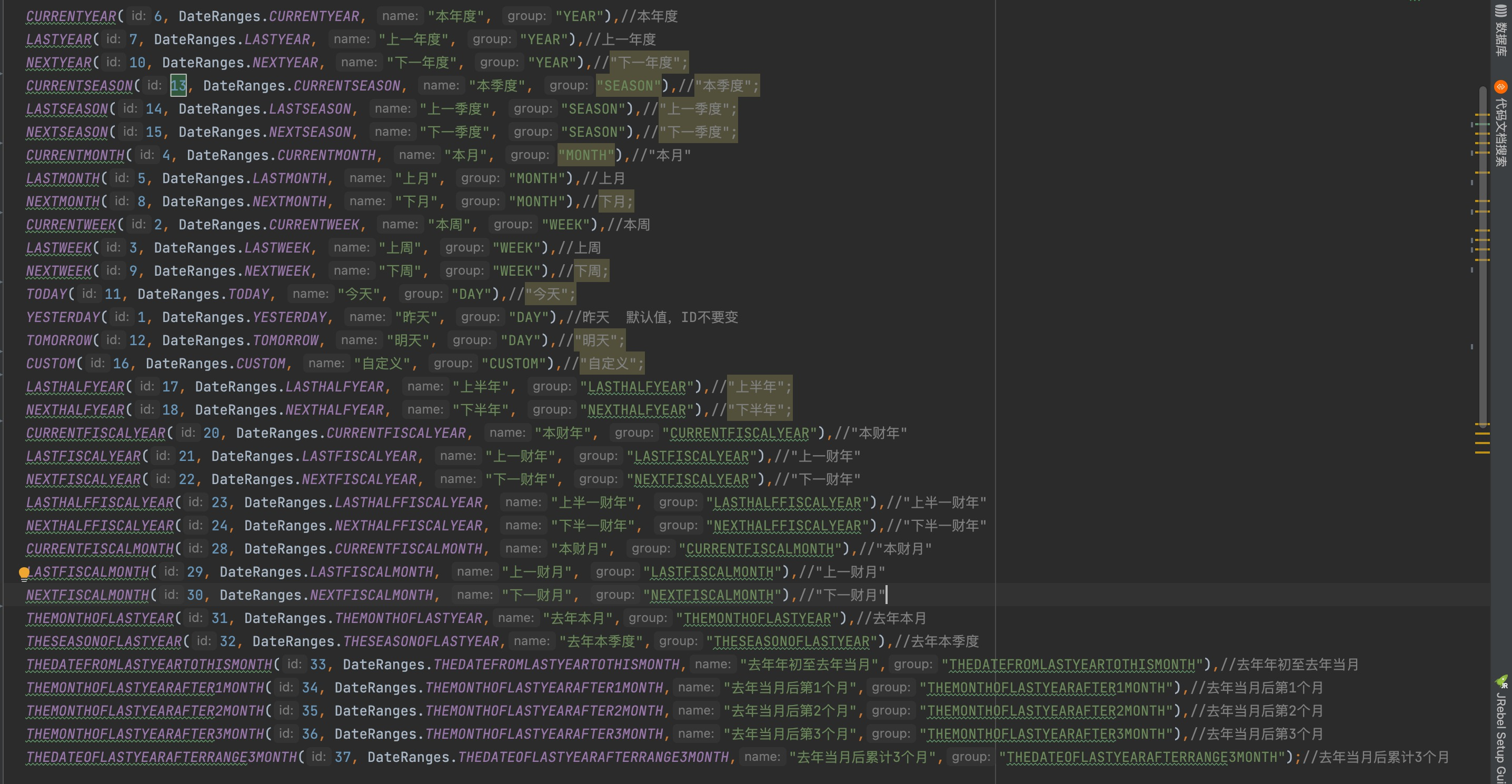Image resolution: width=1512 pixels, height=784 pixels.
Task: Open the 代码文档搜索 tool window
Action: point(1501,124)
